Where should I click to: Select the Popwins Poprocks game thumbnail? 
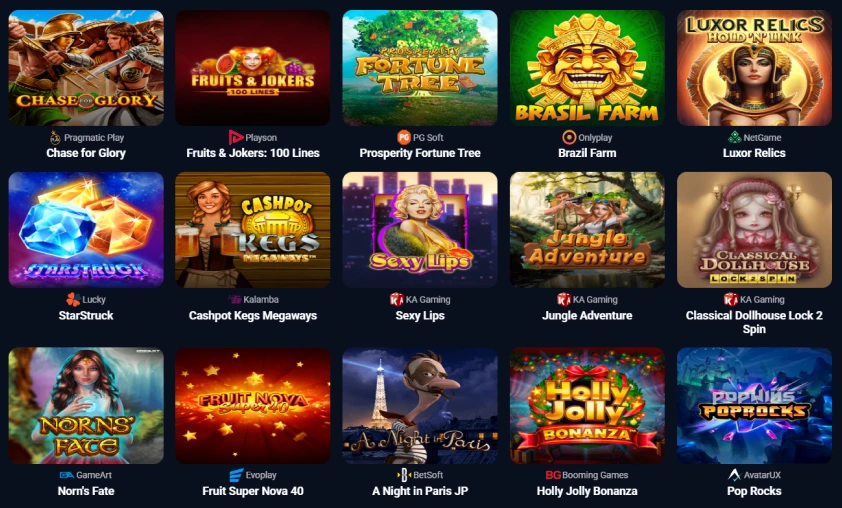(754, 405)
